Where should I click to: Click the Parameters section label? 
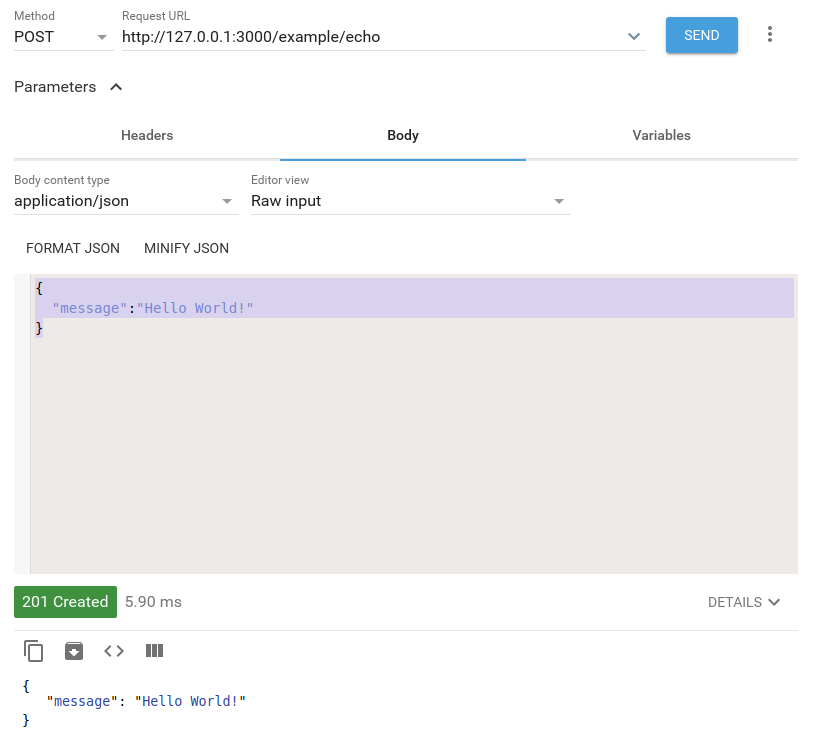tap(55, 87)
